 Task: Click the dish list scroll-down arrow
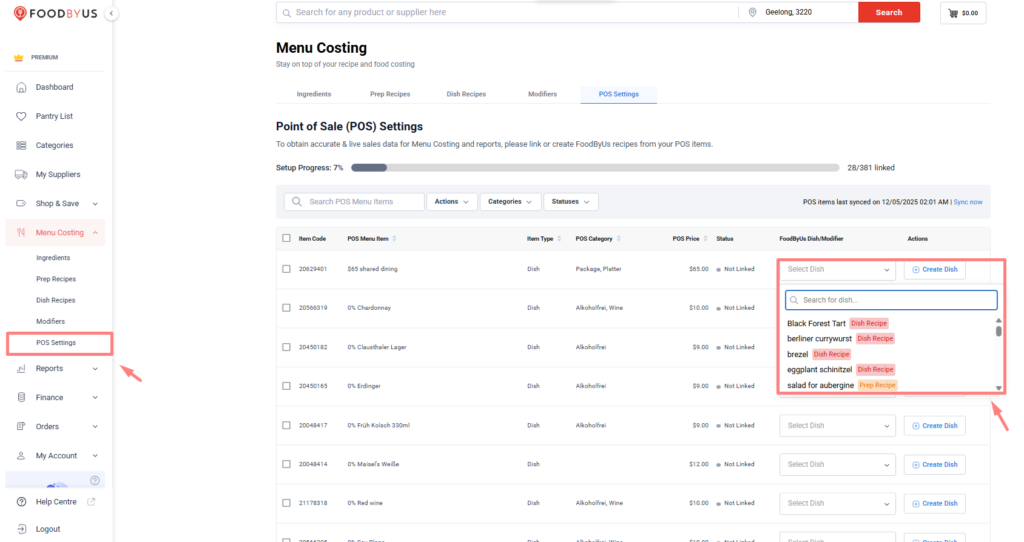(x=999, y=388)
